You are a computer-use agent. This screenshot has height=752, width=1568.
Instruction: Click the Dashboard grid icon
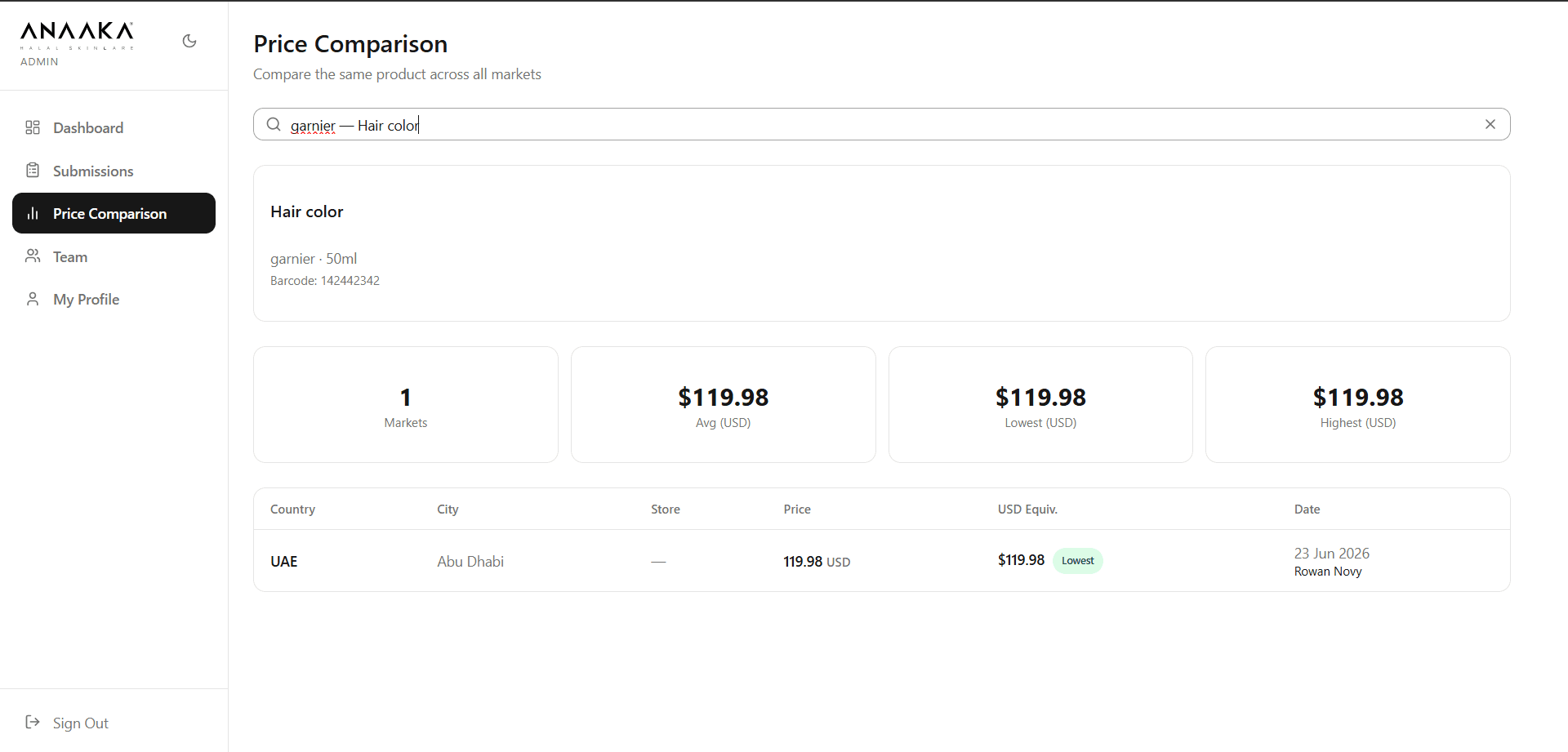[x=33, y=127]
